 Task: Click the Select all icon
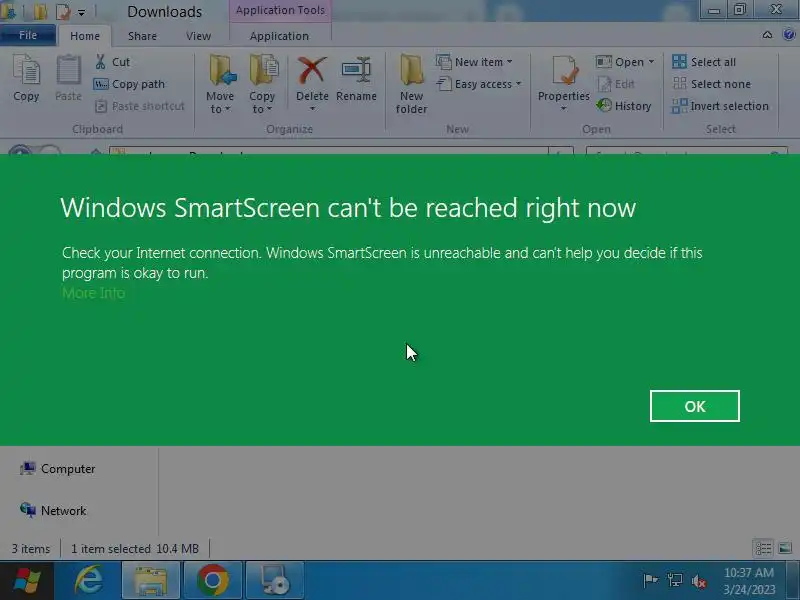pyautogui.click(x=679, y=62)
